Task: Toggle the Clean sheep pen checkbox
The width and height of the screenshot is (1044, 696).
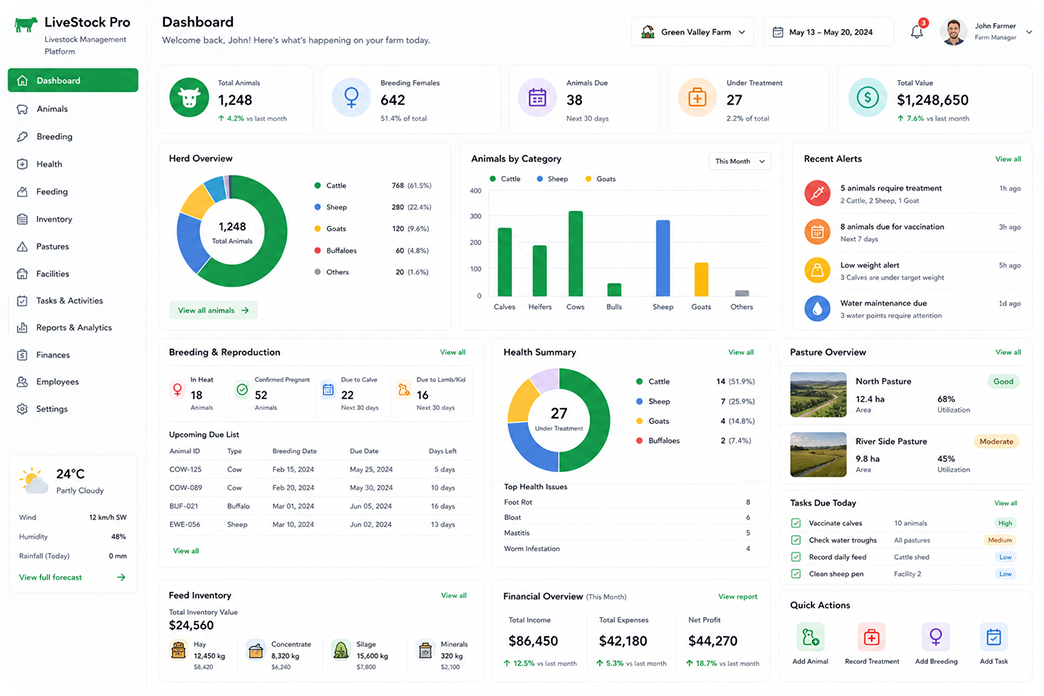Action: [x=796, y=573]
